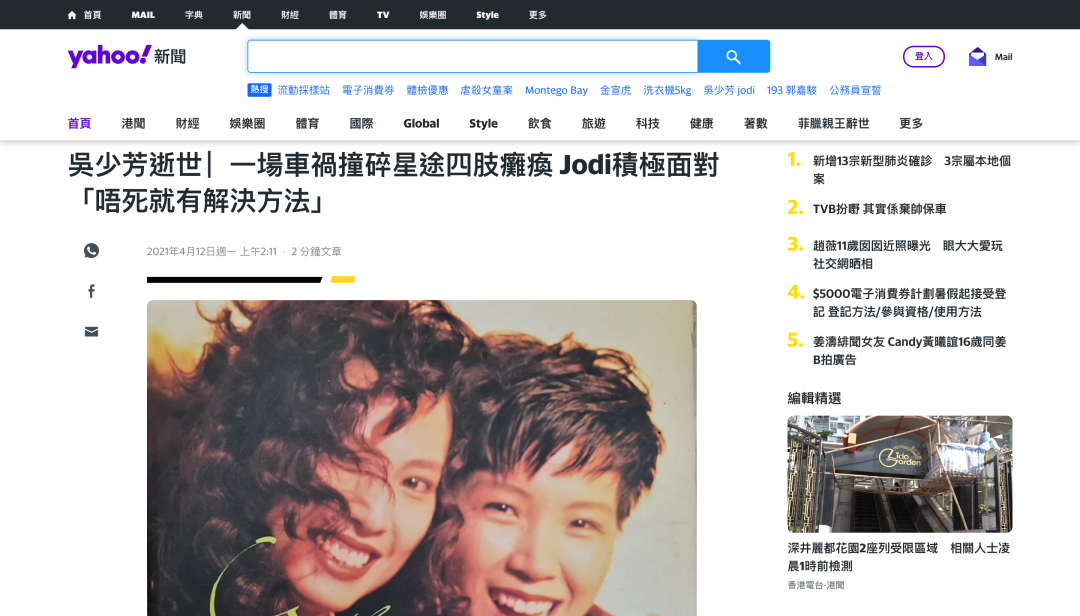Select the 娛樂圈 category tab
Image resolution: width=1080 pixels, height=616 pixels.
tap(247, 123)
